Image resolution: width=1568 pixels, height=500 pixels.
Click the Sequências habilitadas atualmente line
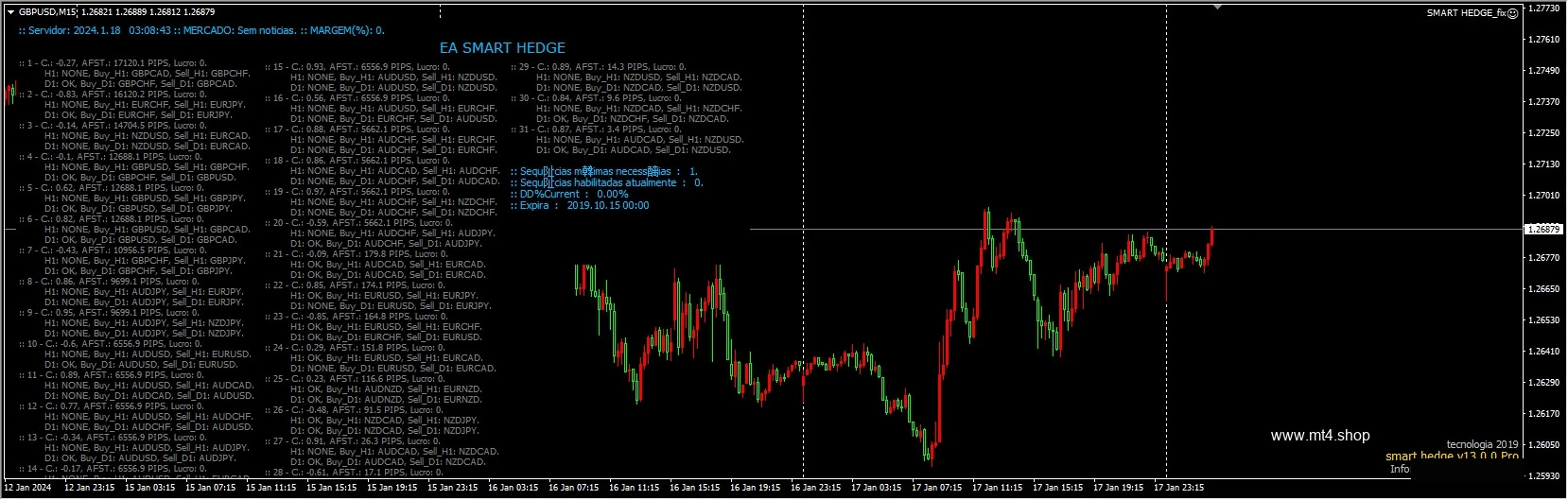(607, 182)
